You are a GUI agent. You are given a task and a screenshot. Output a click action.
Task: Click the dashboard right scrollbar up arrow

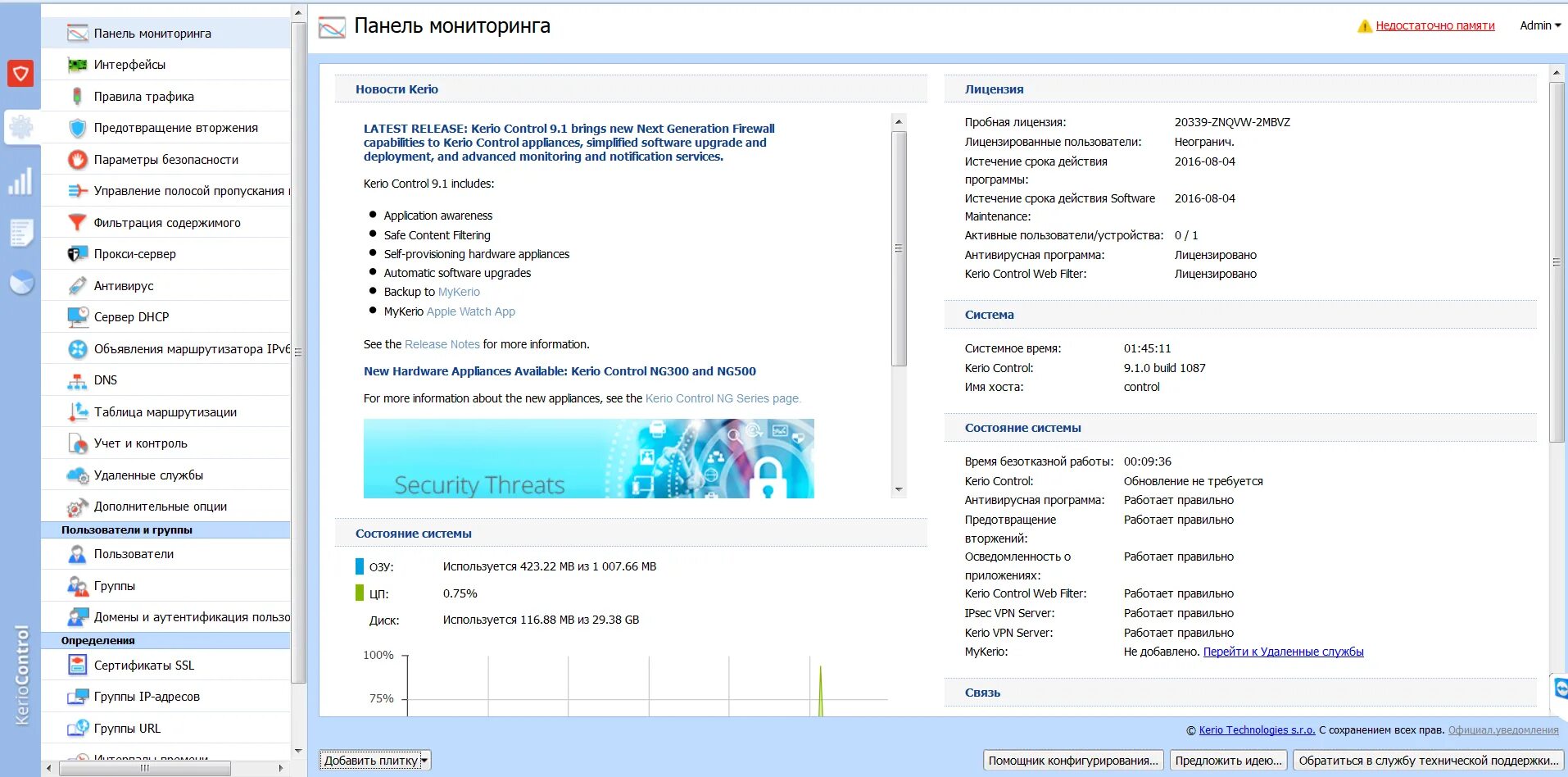[x=1557, y=74]
